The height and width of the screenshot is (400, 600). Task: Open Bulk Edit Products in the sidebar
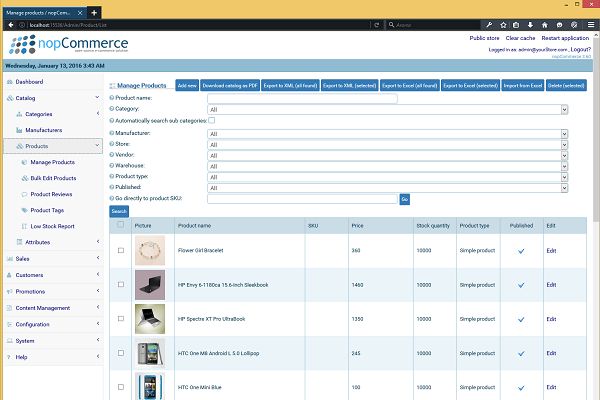(x=54, y=178)
